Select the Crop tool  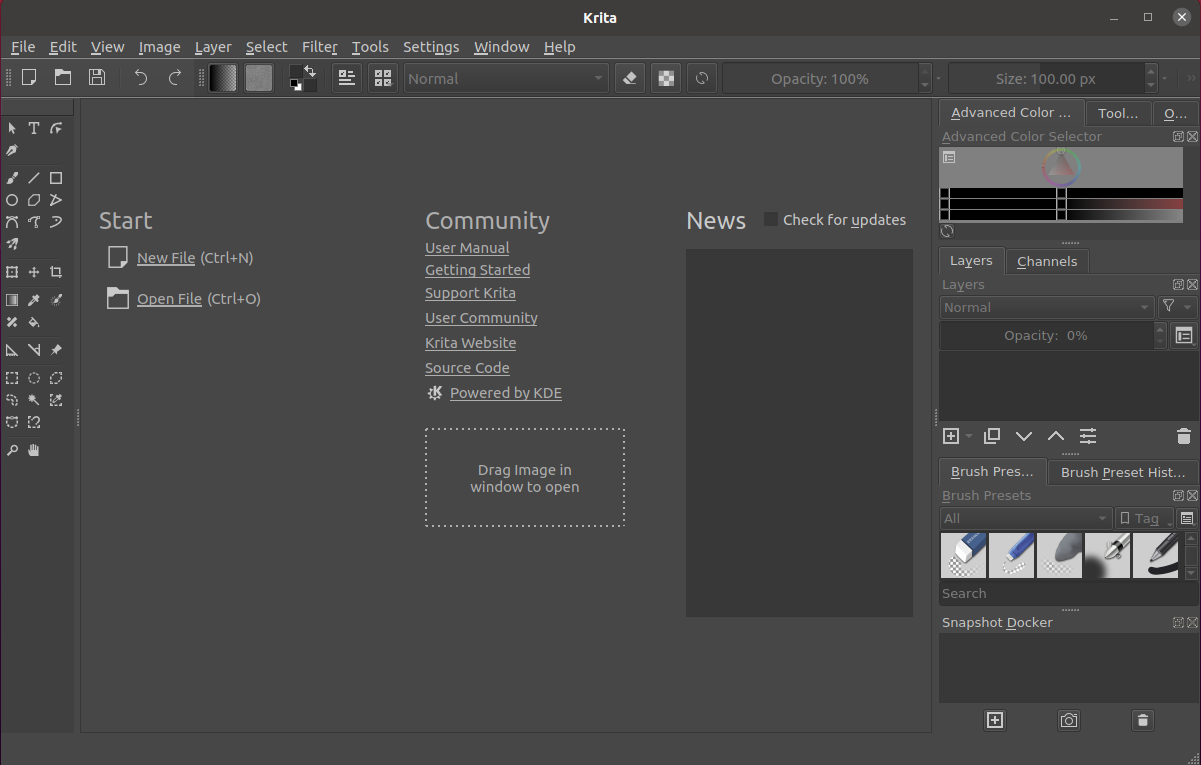click(x=56, y=272)
